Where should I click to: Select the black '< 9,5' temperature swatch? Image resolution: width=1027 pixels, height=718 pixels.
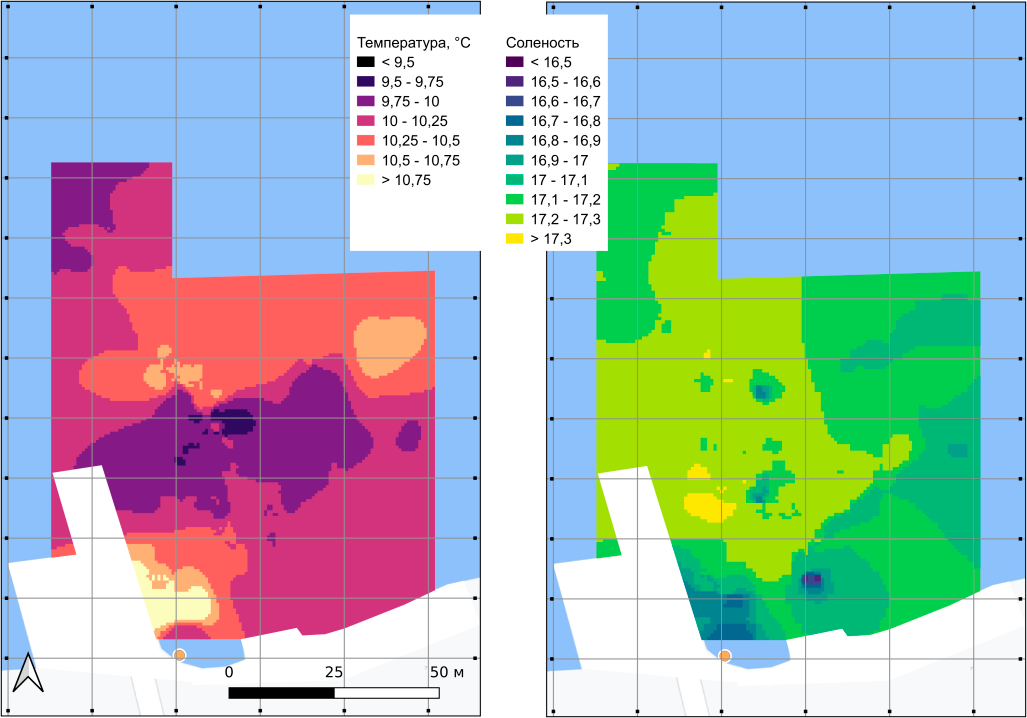point(367,63)
